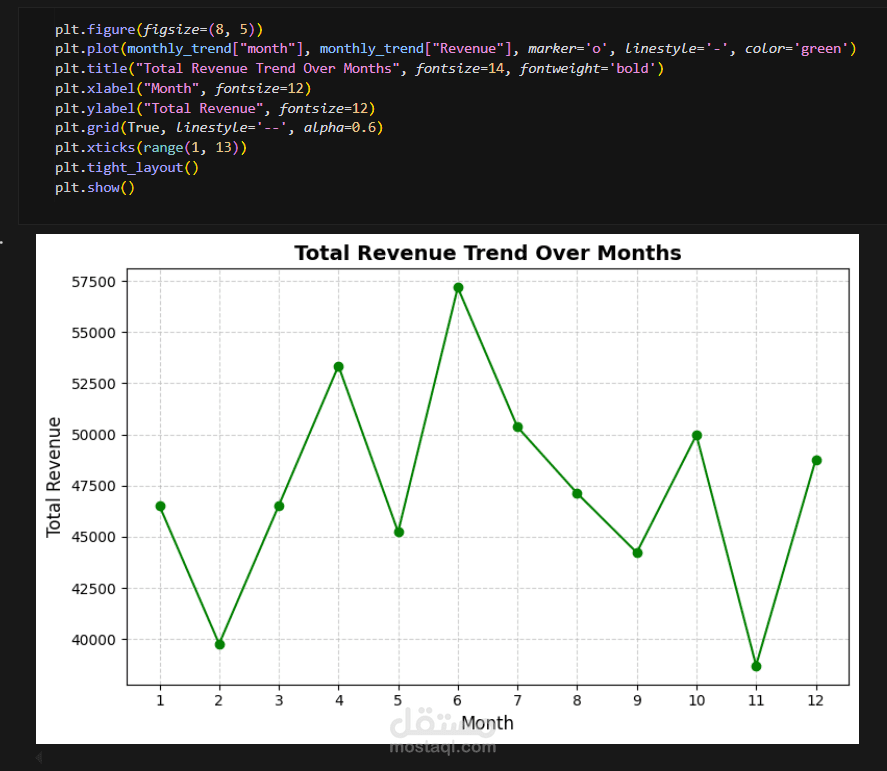Click the month 1 data point marker

point(161,506)
